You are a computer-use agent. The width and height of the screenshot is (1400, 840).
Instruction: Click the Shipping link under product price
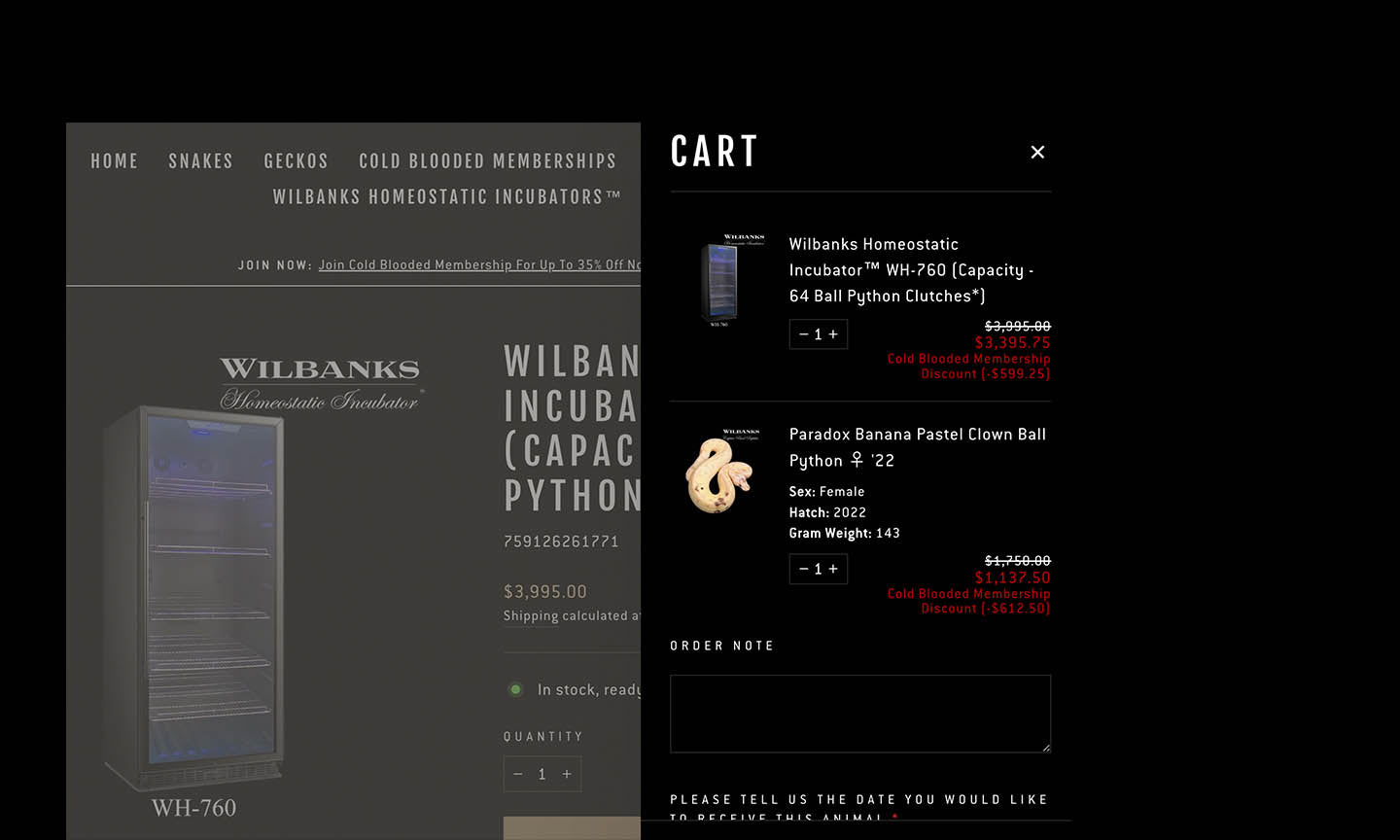click(x=531, y=615)
